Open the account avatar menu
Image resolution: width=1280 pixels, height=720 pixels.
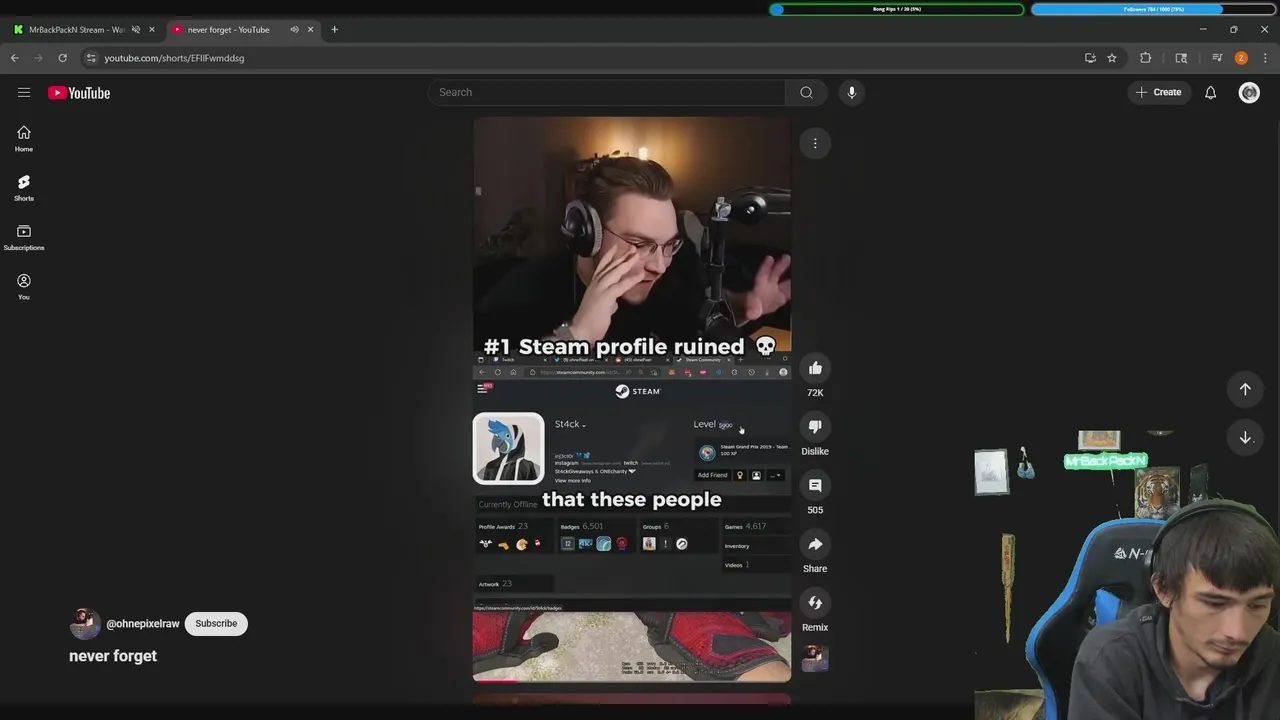1249,93
